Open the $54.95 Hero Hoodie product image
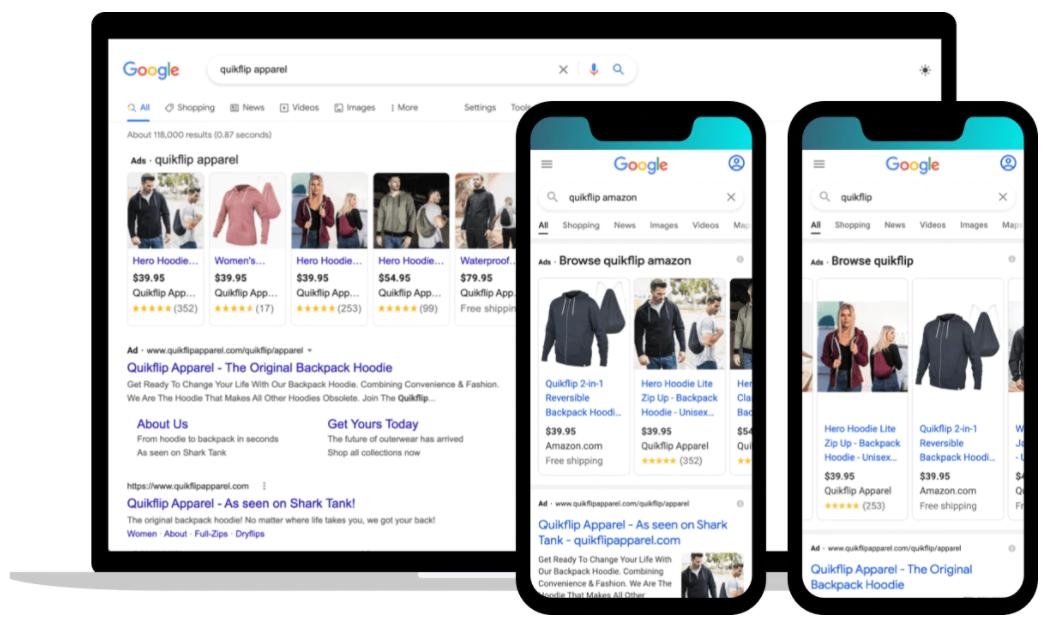This screenshot has height=624, width=1059. tap(411, 211)
